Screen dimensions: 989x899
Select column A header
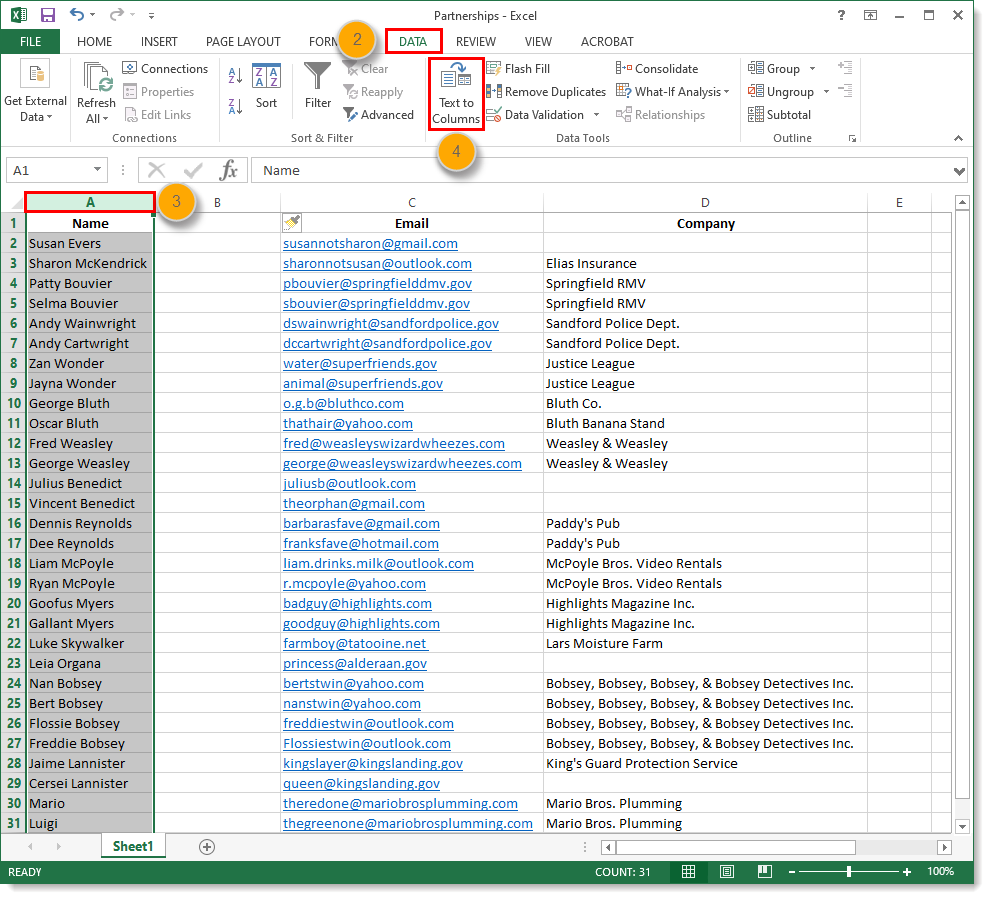[90, 203]
